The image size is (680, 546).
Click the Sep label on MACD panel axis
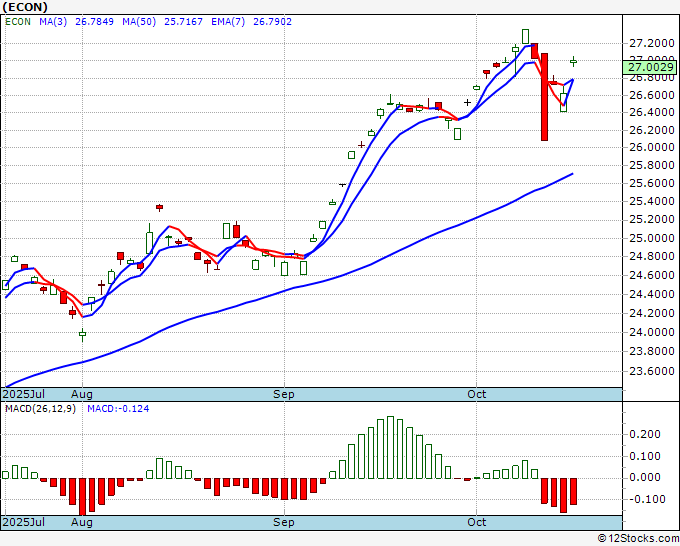(x=284, y=522)
